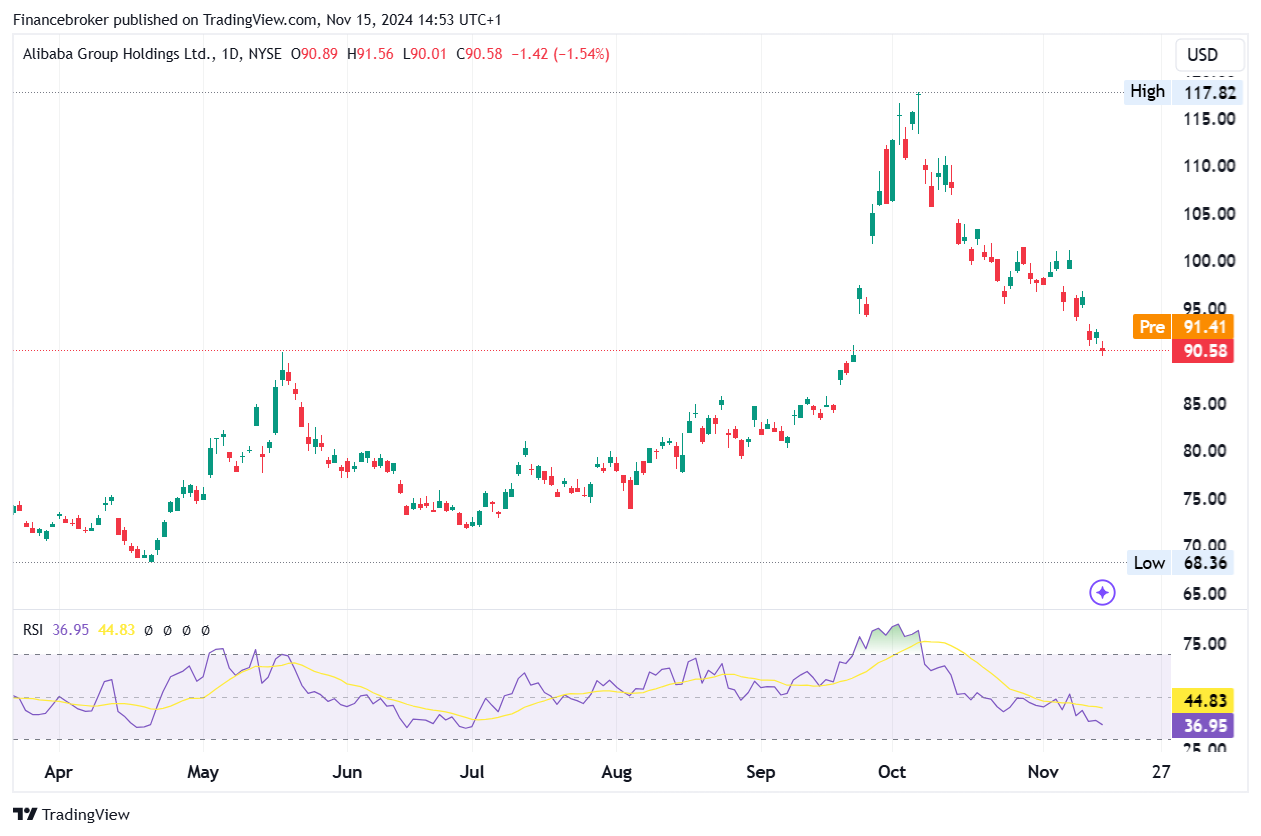The height and width of the screenshot is (836, 1261).
Task: Click the purple sparkle icon near price axis
Action: tap(1102, 593)
